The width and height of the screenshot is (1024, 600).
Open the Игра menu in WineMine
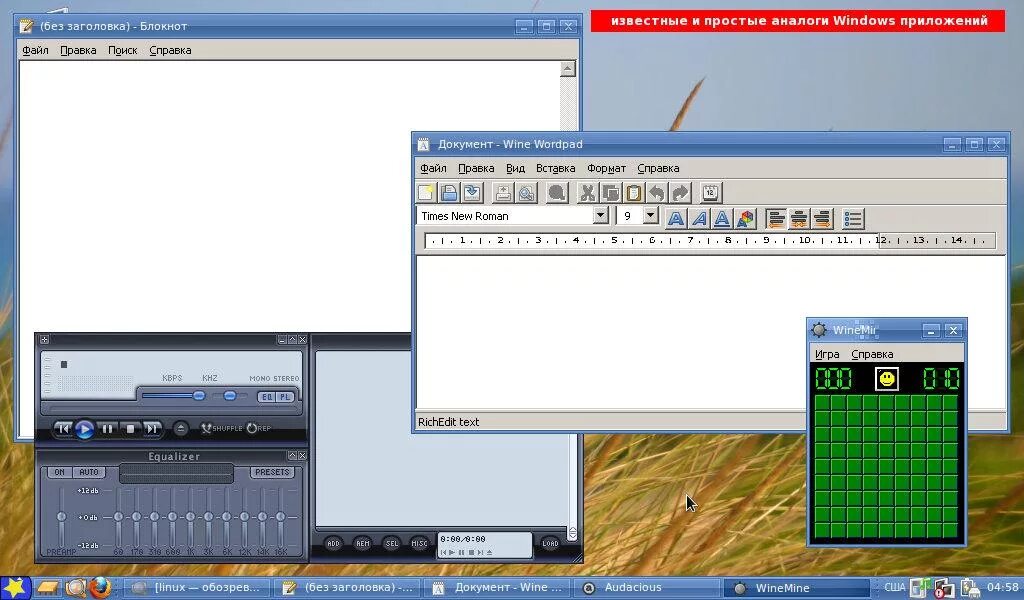tap(827, 355)
